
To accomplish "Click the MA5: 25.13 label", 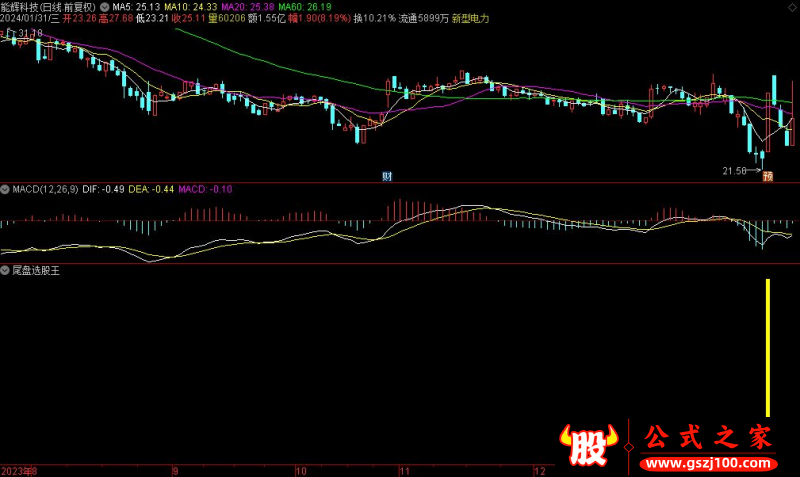I will point(136,7).
